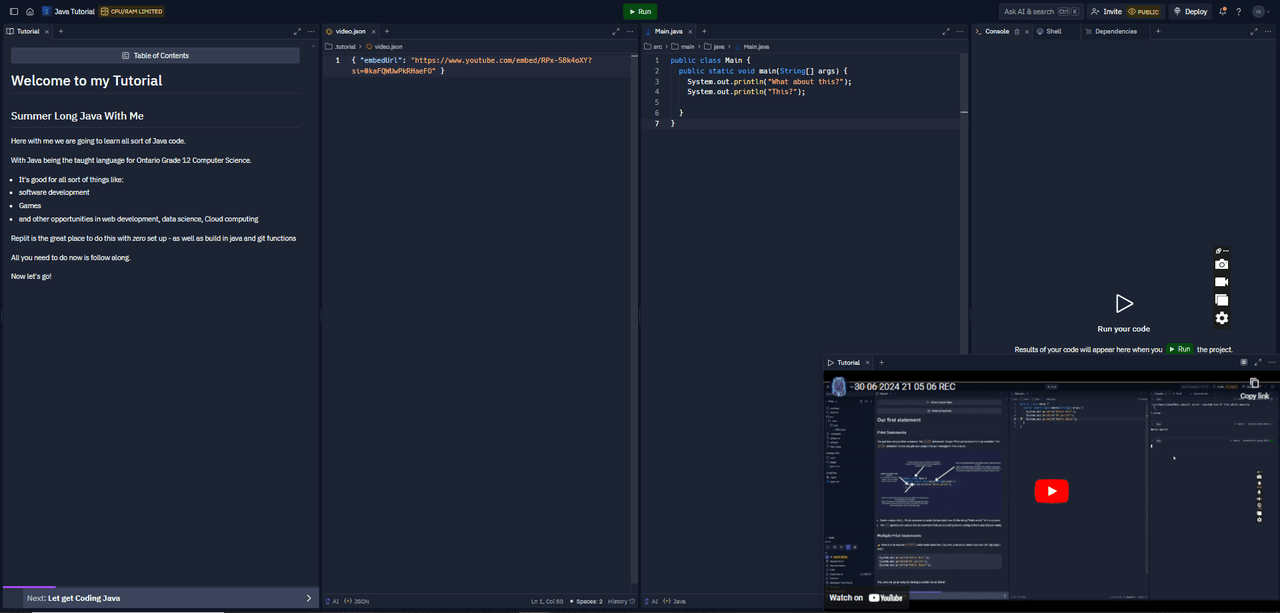Open the Deploy button
Screen dimensions: 1280x613
(1190, 12)
